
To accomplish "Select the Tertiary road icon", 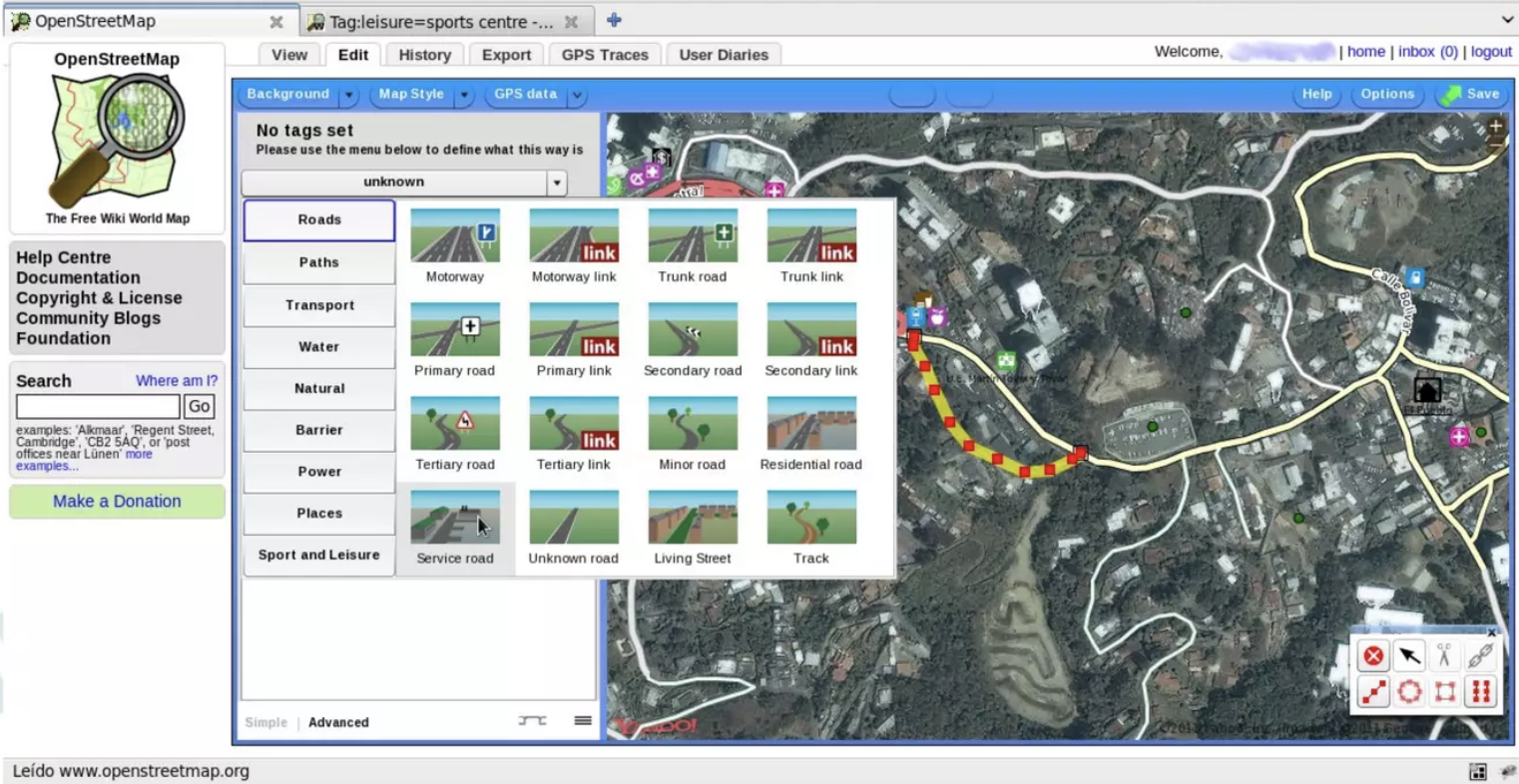I will [x=455, y=424].
